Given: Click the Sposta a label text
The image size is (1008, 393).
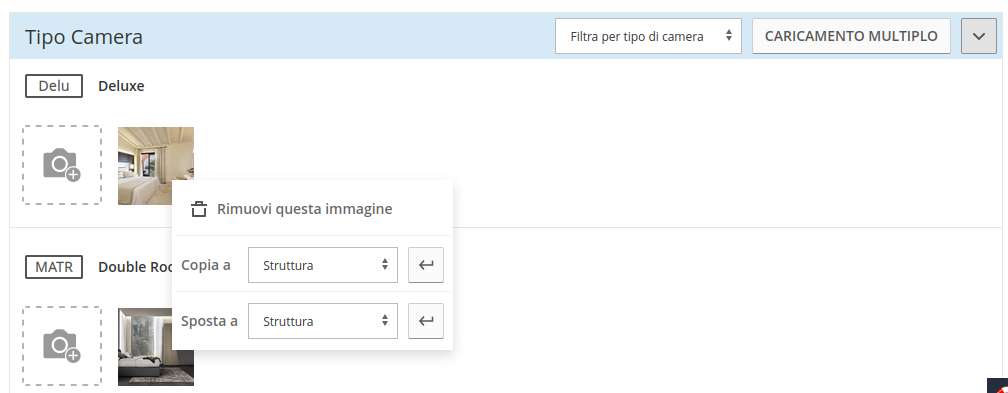Looking at the screenshot, I should click(210, 321).
